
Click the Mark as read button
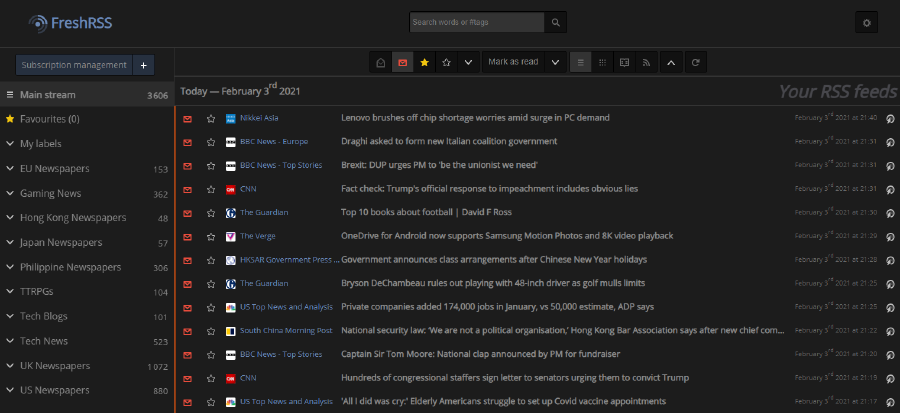(x=513, y=63)
